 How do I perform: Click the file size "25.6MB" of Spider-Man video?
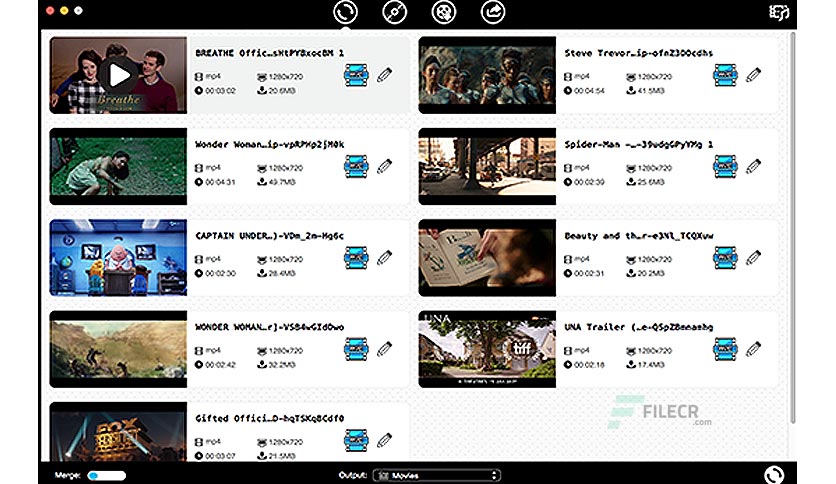[651, 182]
